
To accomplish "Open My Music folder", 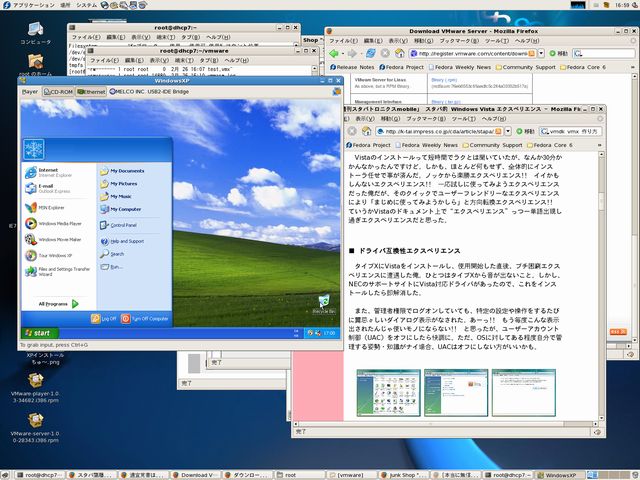I will point(116,196).
